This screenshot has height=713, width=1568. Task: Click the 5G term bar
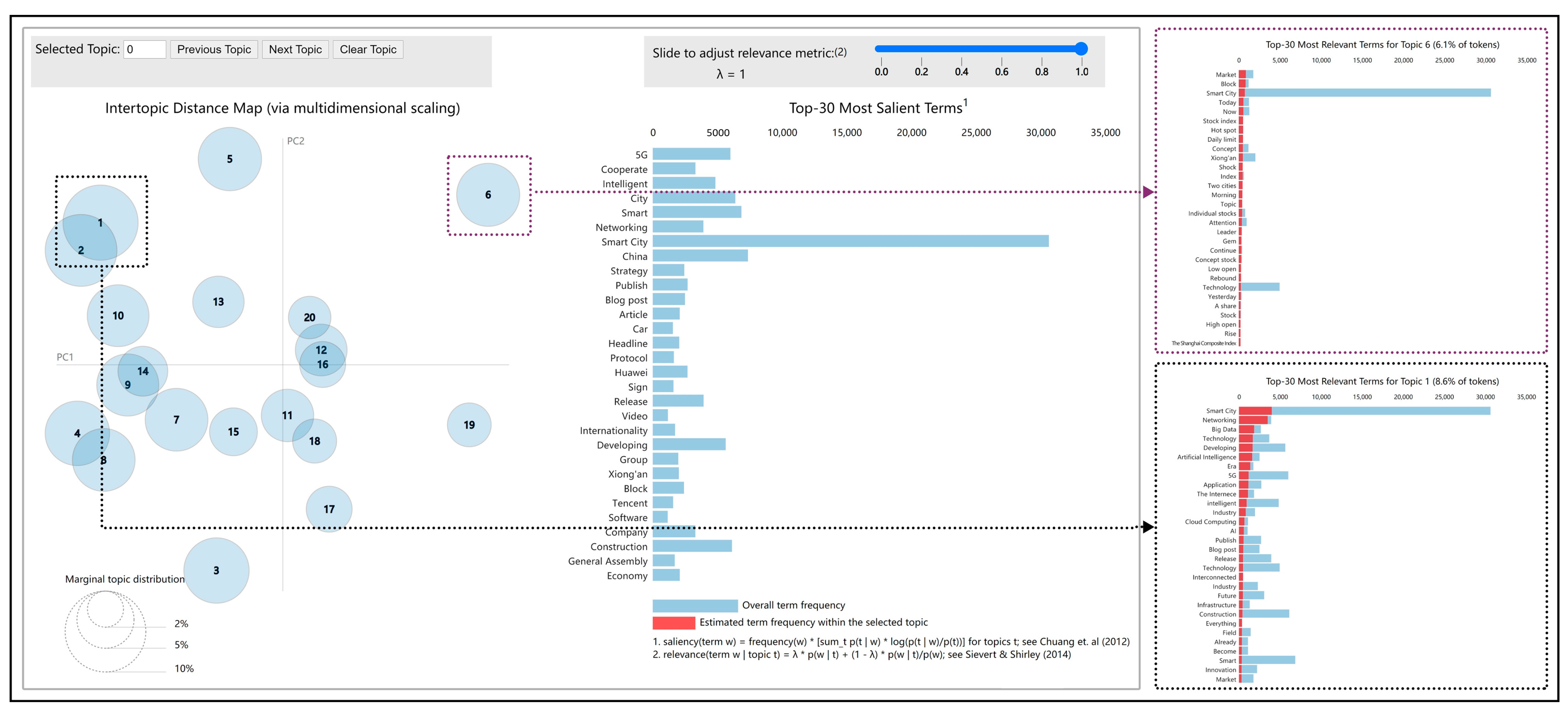coord(691,155)
